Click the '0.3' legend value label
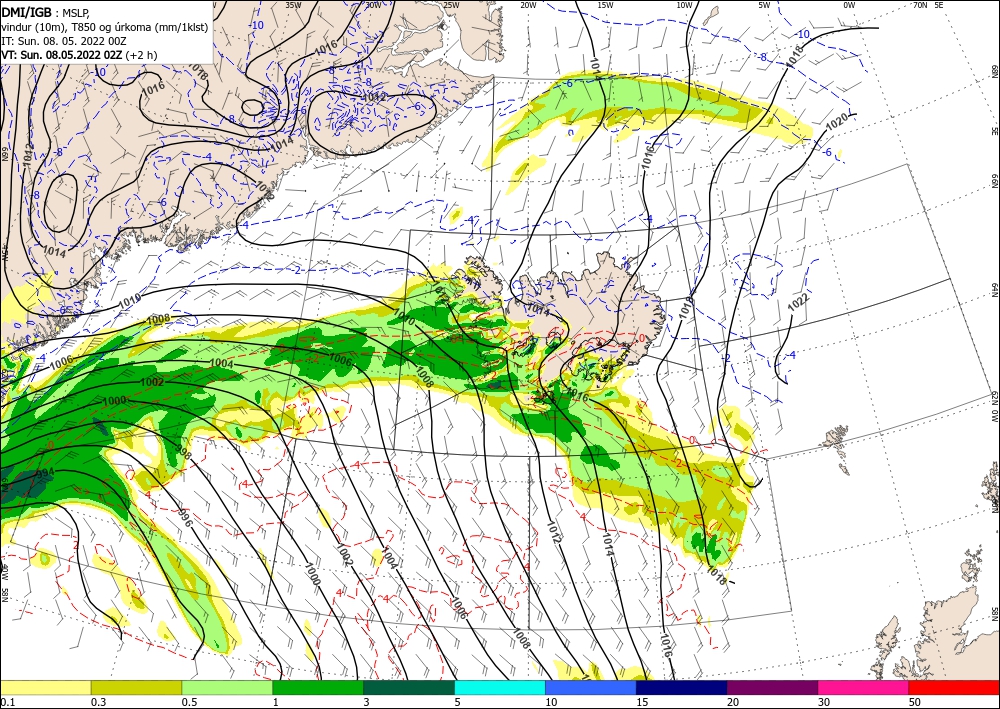The height and width of the screenshot is (709, 1000). pos(98,702)
